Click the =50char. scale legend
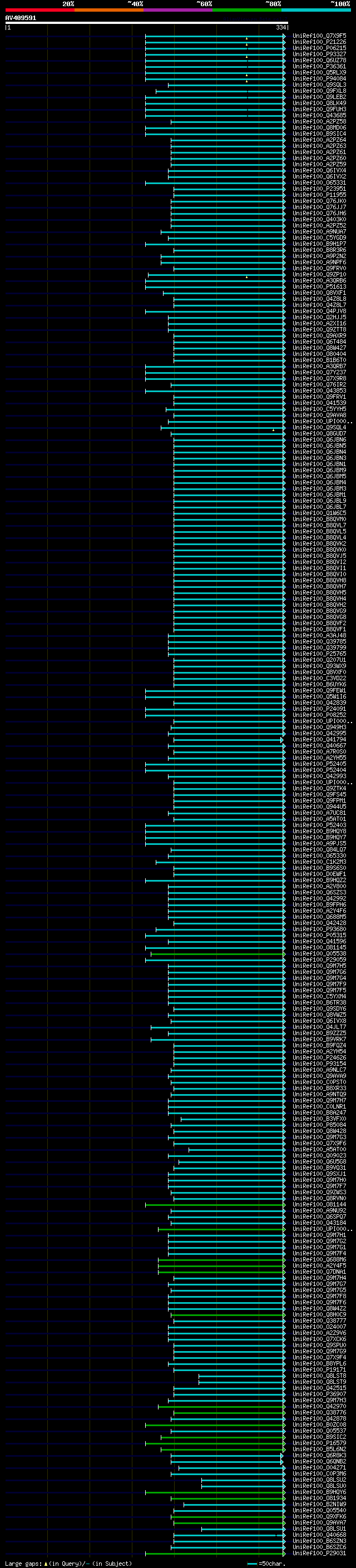Screen dimensions: 356x1568 [268, 1564]
